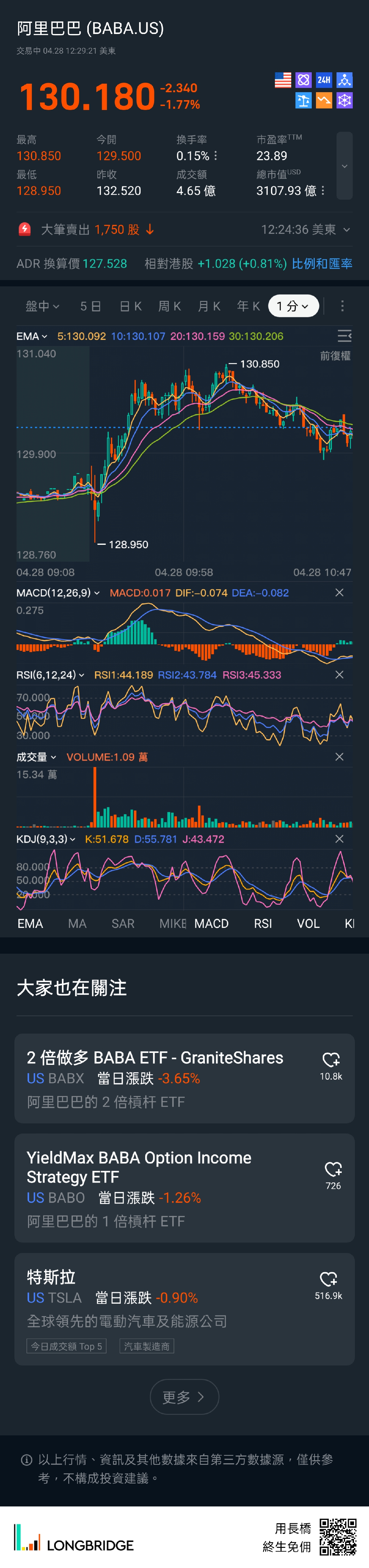369x1568 pixels.
Task: Open the 比例和匯率 link
Action: [x=322, y=264]
